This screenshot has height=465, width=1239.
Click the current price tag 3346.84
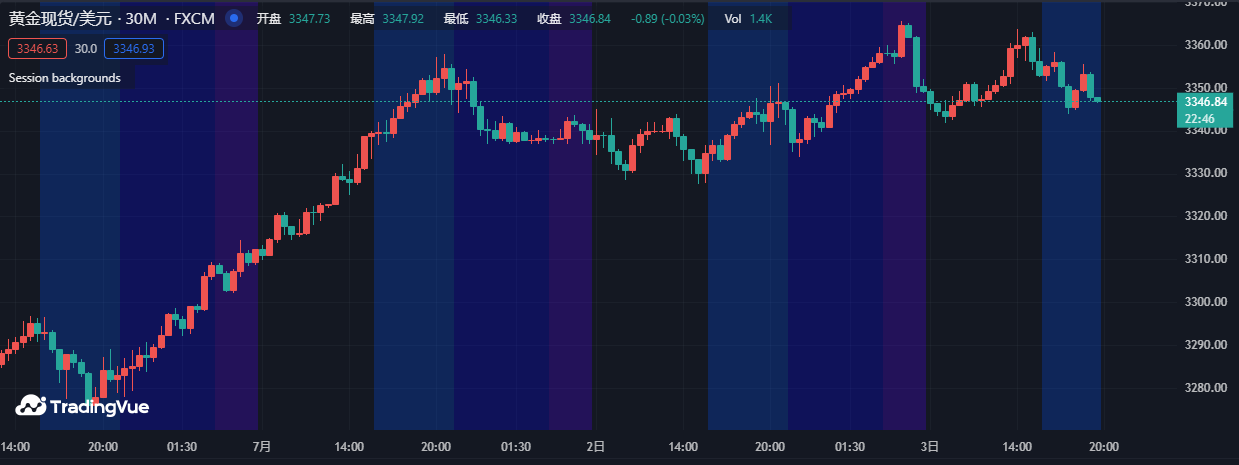1205,102
